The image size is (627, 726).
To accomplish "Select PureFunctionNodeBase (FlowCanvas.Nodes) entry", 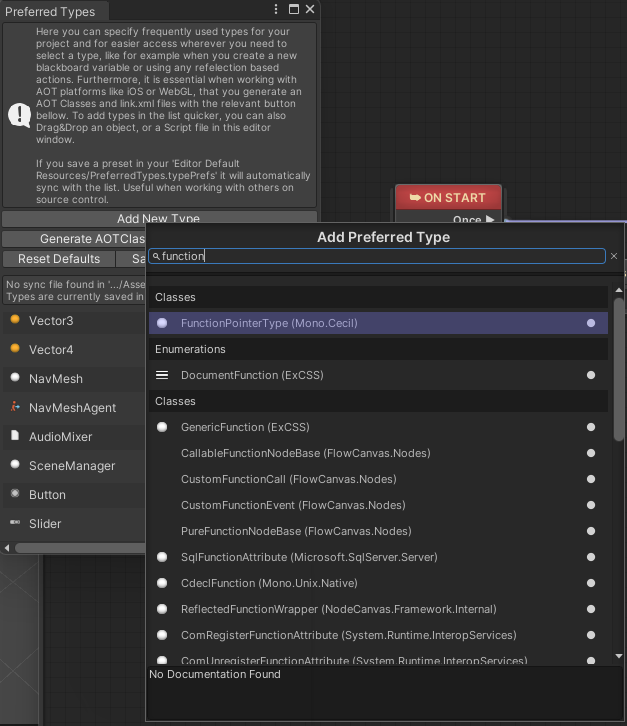I will click(378, 531).
